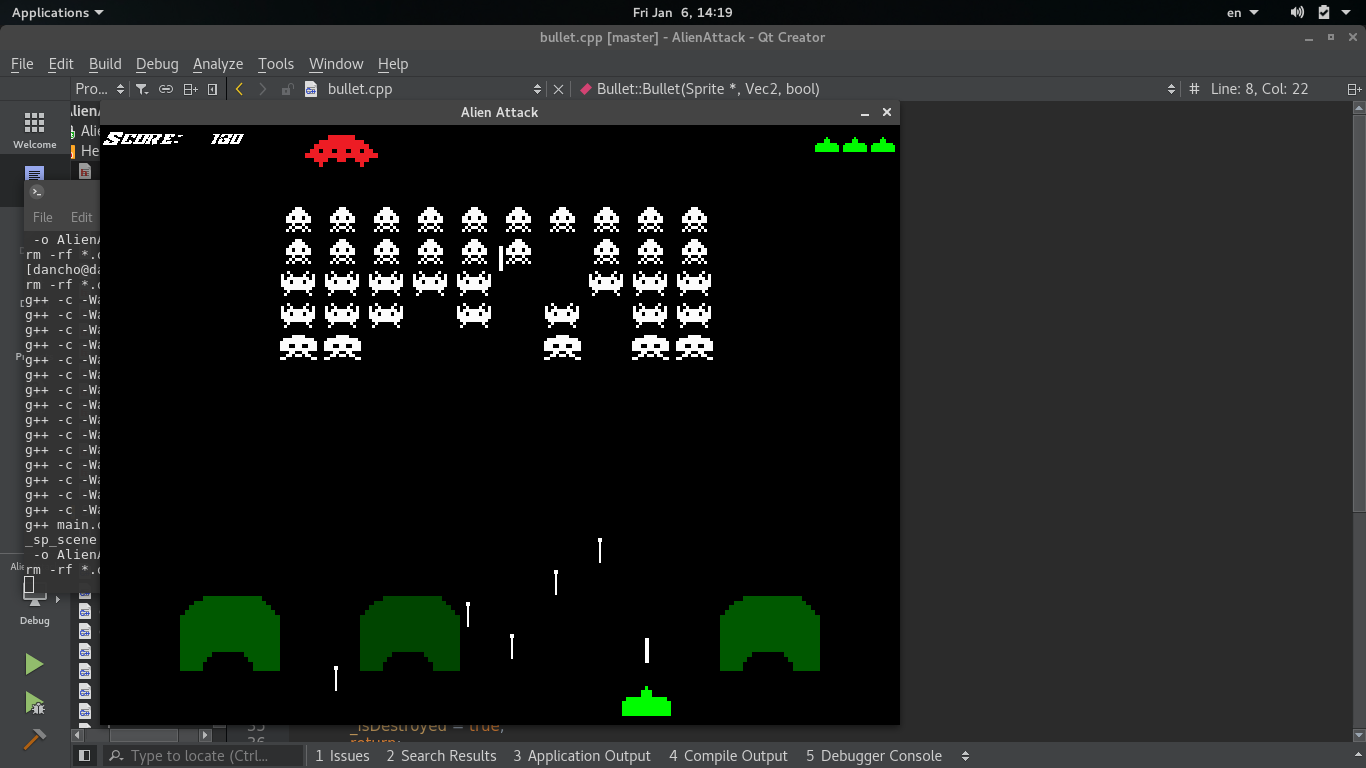Open Edit menu in the terminal window
1366x768 pixels.
point(82,217)
